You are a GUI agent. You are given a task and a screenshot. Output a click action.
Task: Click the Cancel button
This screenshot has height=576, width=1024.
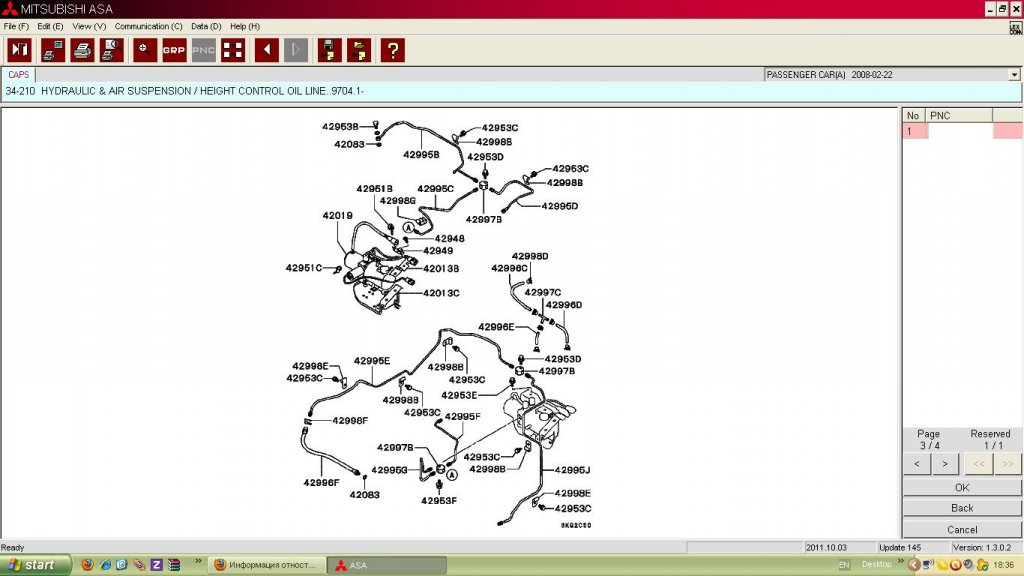pyautogui.click(x=962, y=530)
